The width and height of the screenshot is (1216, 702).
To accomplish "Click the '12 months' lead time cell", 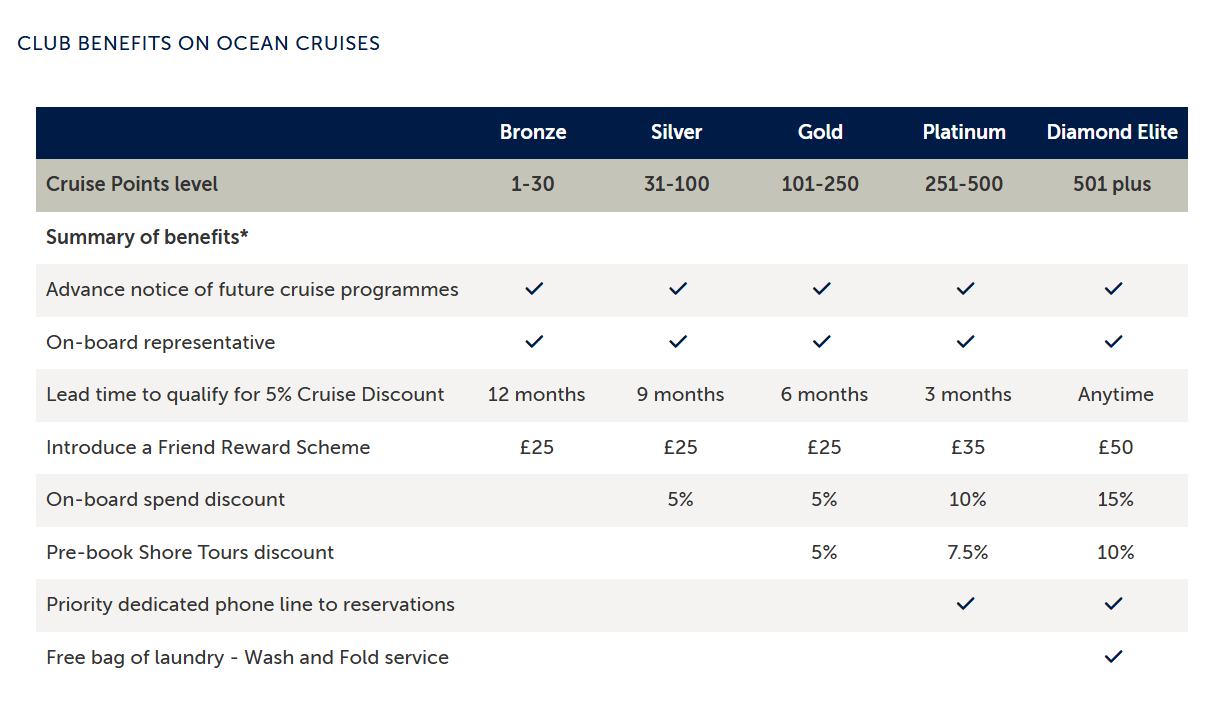I will pyautogui.click(x=536, y=394).
